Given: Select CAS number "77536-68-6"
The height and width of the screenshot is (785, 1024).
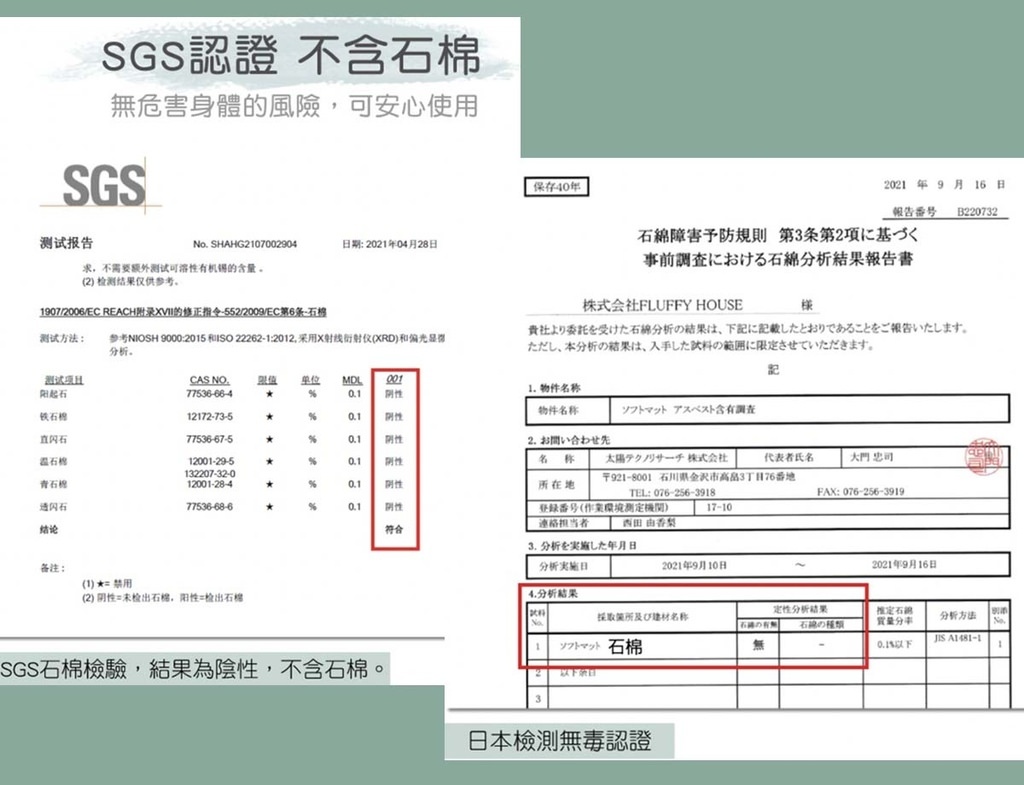Looking at the screenshot, I should (x=209, y=507).
